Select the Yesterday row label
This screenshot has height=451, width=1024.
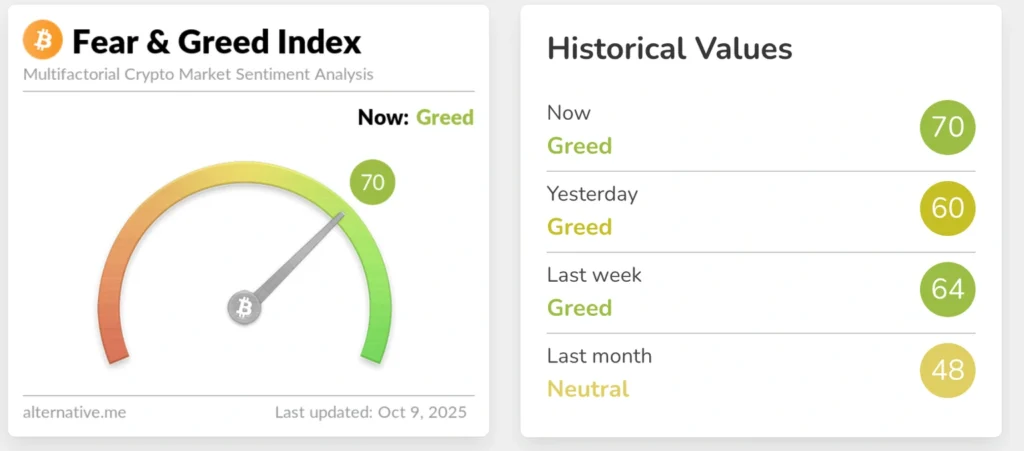click(x=592, y=194)
